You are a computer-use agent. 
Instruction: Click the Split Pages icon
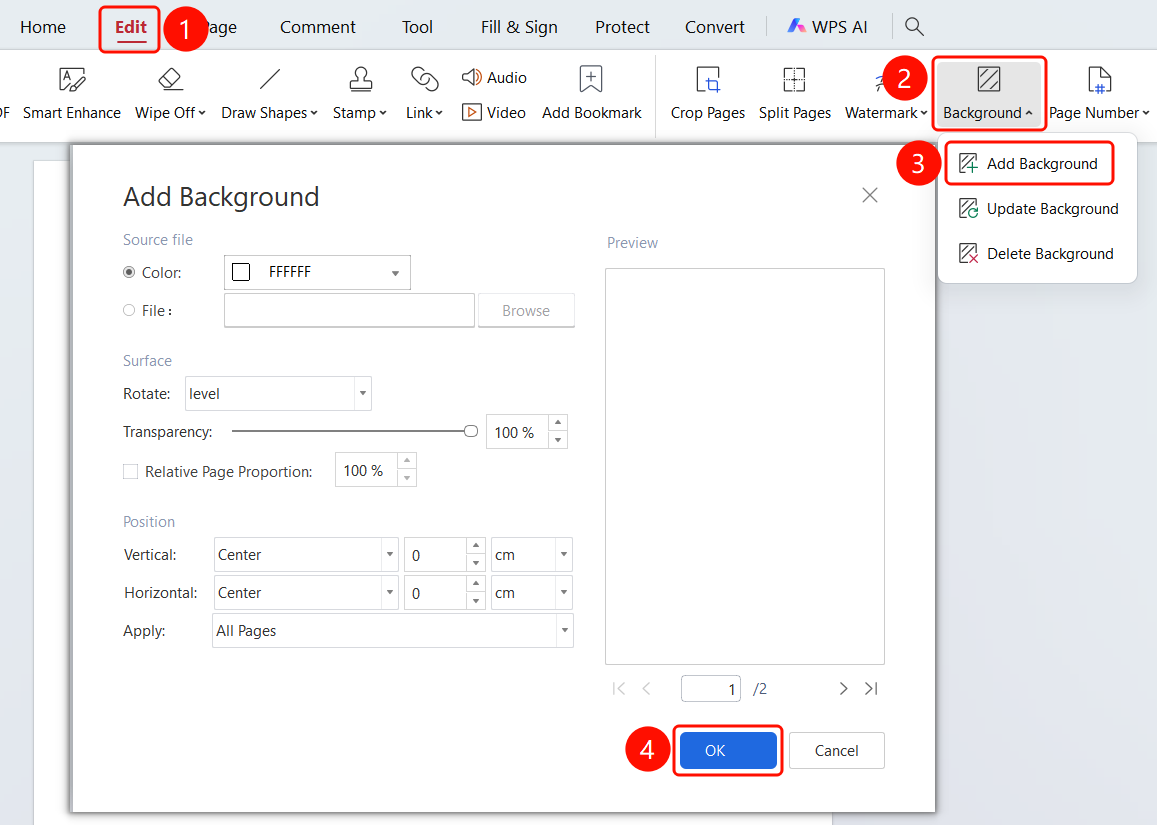click(794, 79)
